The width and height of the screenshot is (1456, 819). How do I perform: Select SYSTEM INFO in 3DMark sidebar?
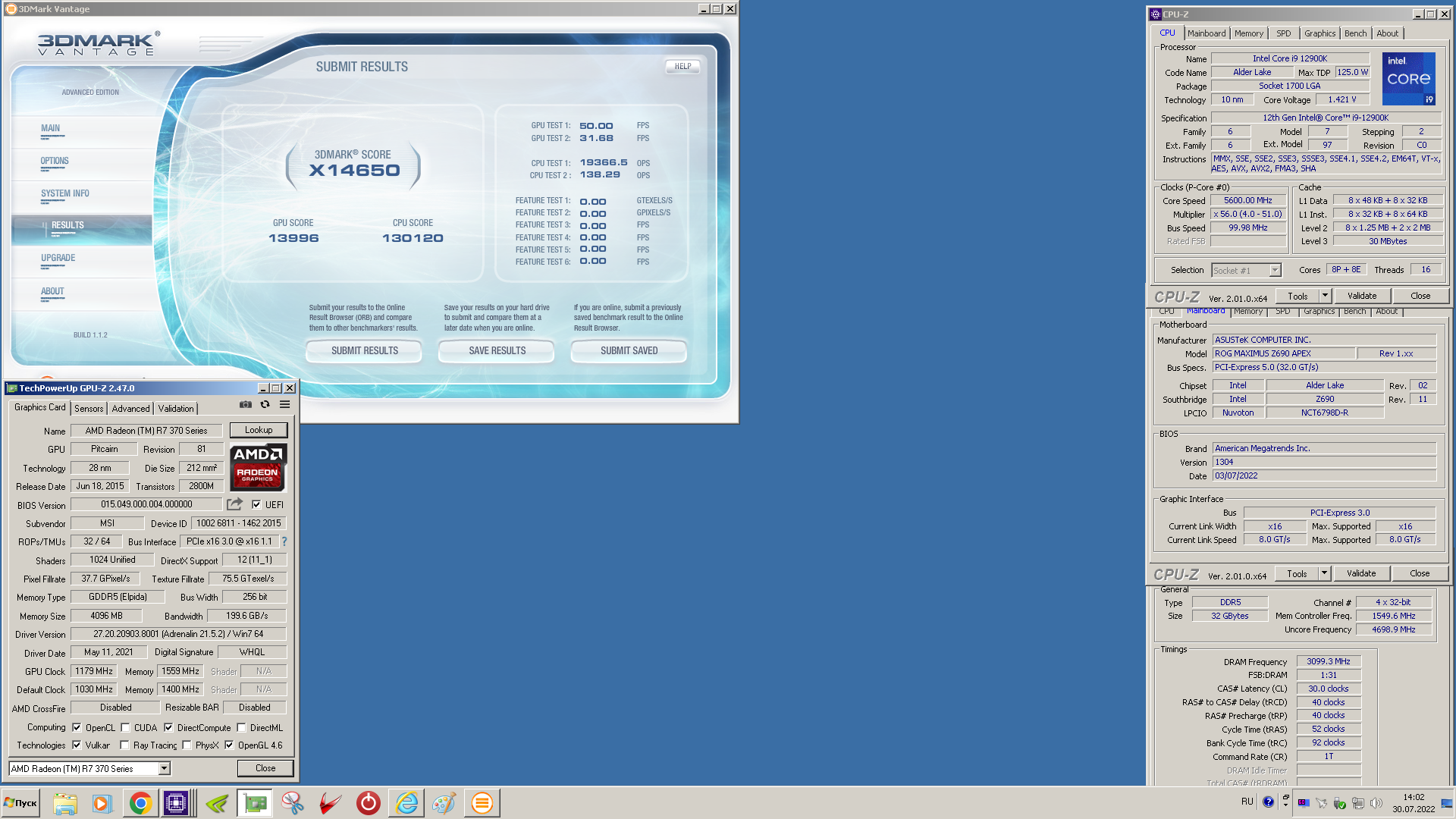pyautogui.click(x=65, y=193)
